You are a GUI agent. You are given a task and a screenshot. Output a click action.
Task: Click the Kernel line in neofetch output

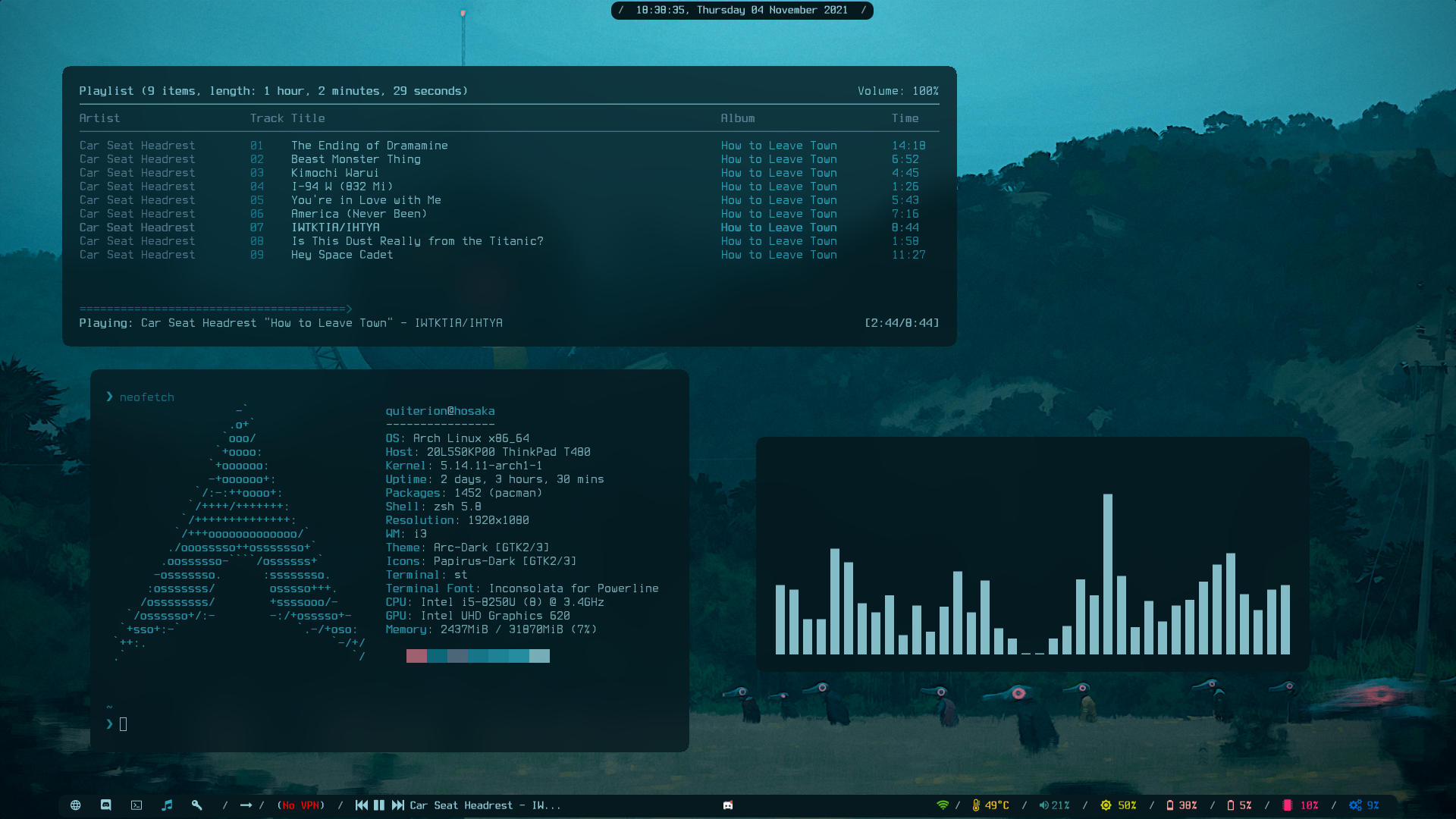(x=464, y=466)
